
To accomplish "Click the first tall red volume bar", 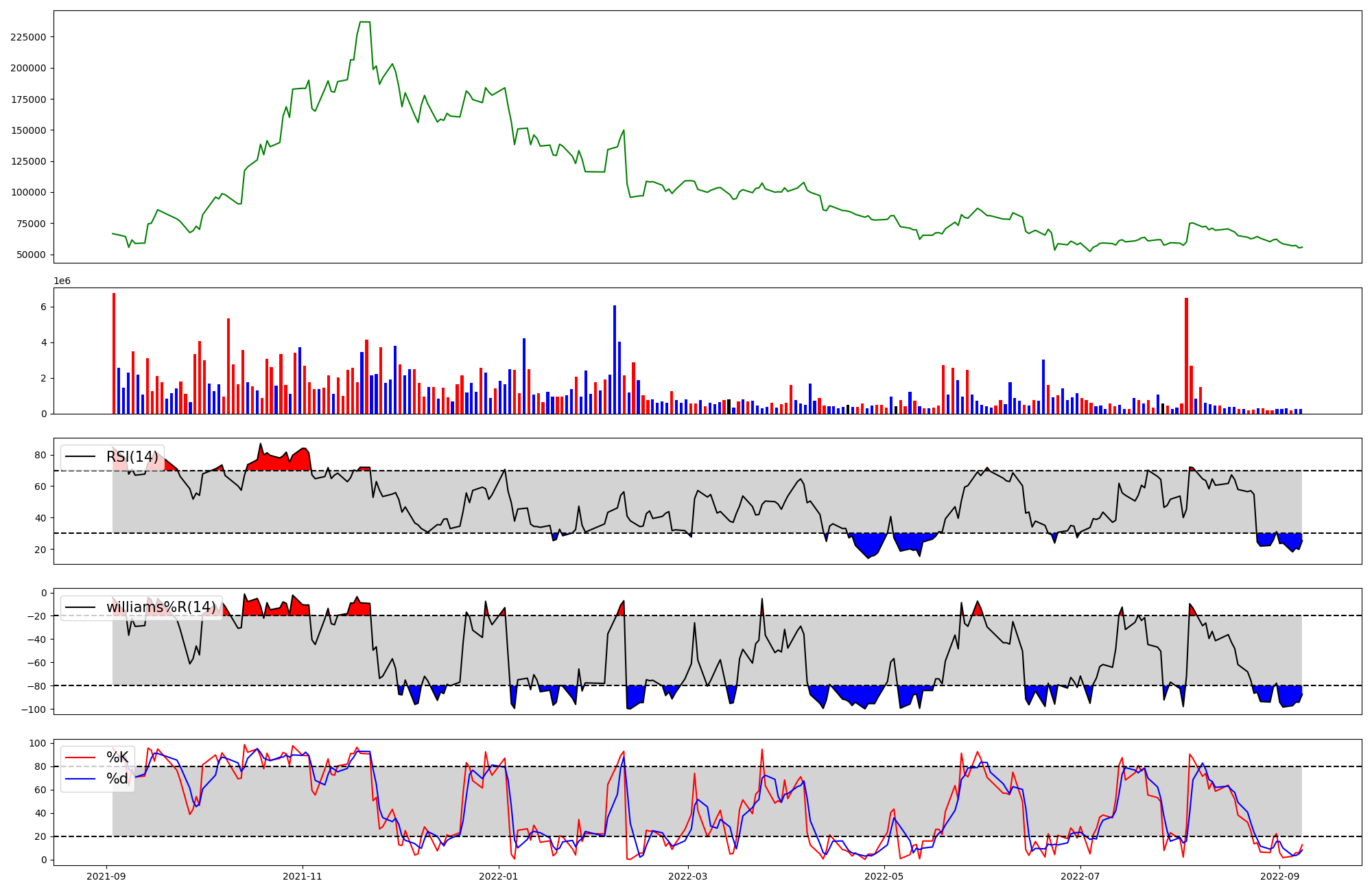I will pos(114,353).
